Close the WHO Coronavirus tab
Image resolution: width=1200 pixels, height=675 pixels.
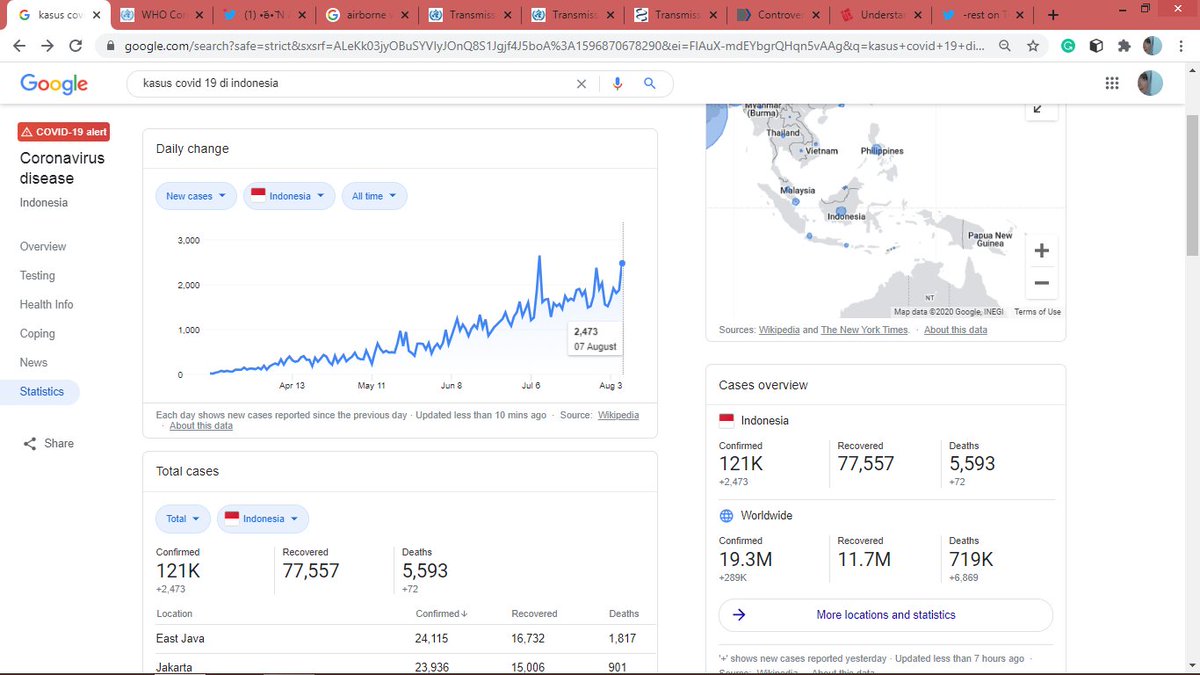[199, 15]
